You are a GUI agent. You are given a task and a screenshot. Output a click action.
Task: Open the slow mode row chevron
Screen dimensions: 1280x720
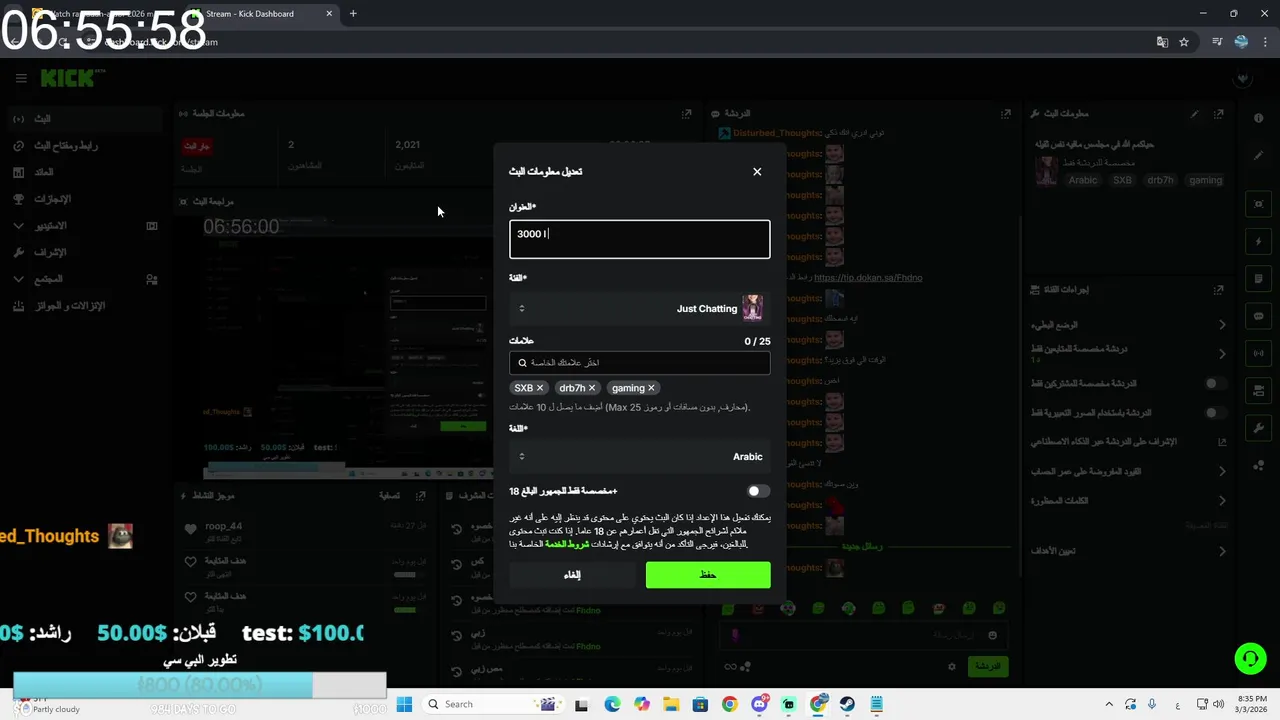1222,325
